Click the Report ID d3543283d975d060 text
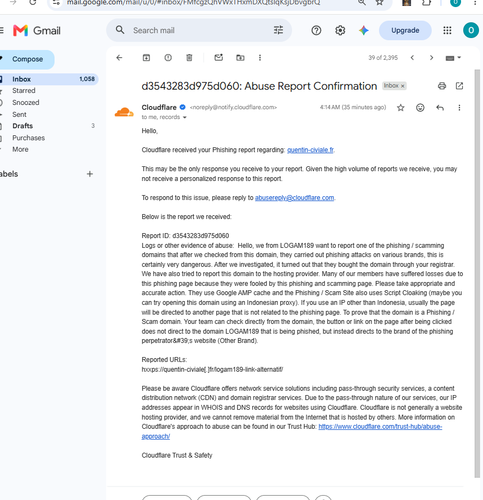 click(x=185, y=236)
